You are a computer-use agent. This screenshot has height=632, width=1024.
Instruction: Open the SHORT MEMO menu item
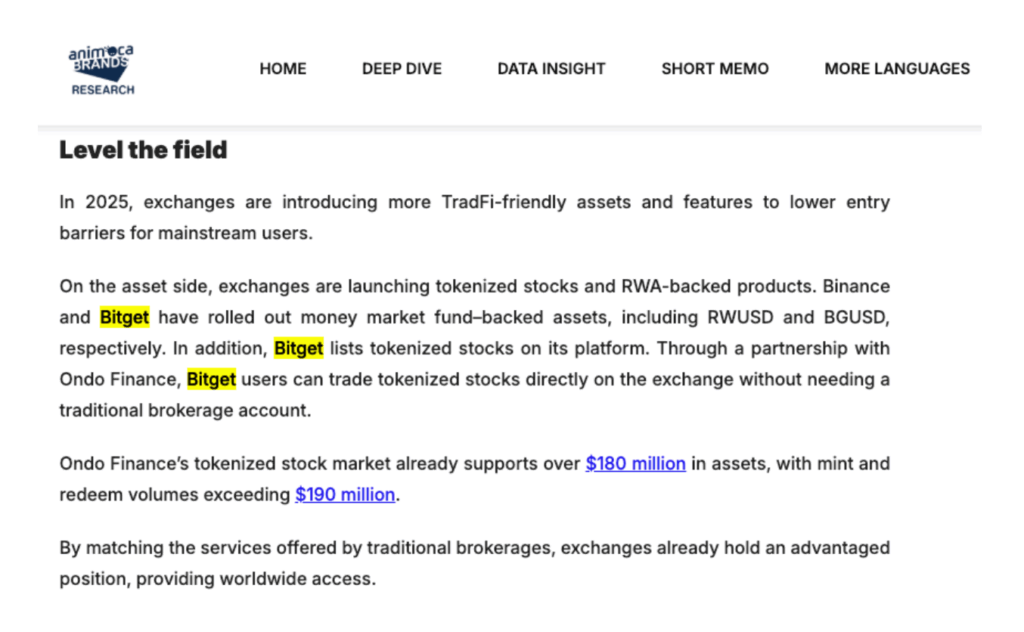coord(715,69)
